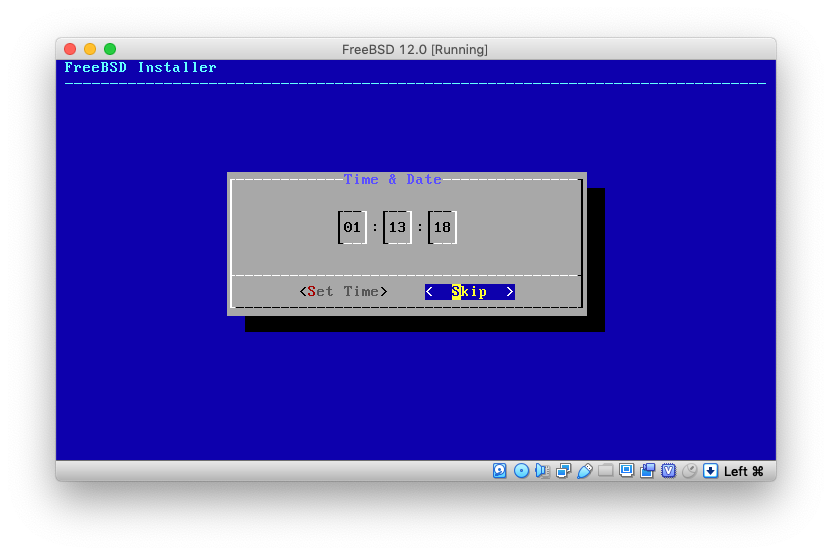Select the seconds field showing 18
Viewport: 832px width, 555px height.
[x=442, y=228]
